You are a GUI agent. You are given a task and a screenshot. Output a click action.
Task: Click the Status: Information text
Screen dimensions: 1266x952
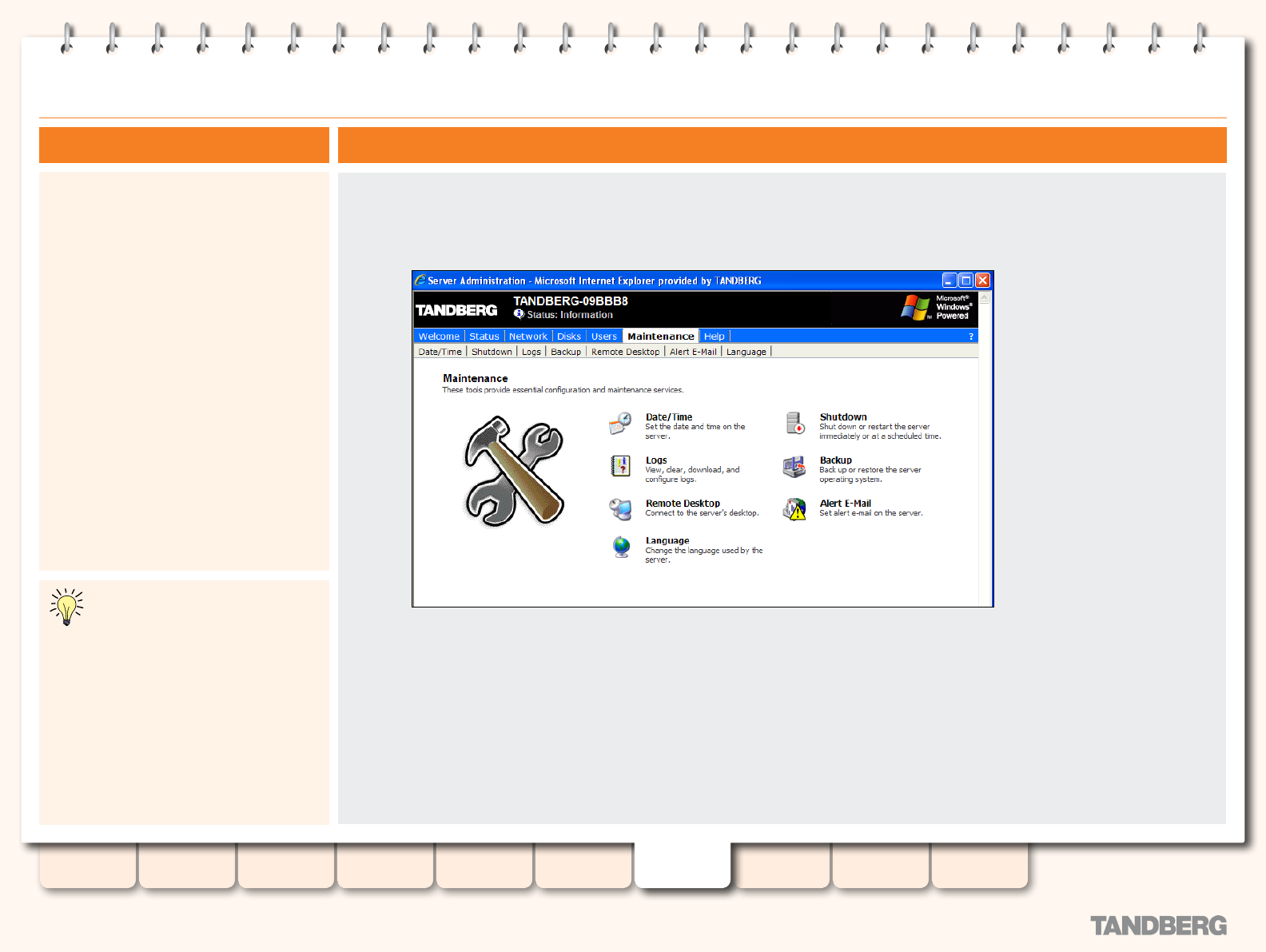coord(570,315)
